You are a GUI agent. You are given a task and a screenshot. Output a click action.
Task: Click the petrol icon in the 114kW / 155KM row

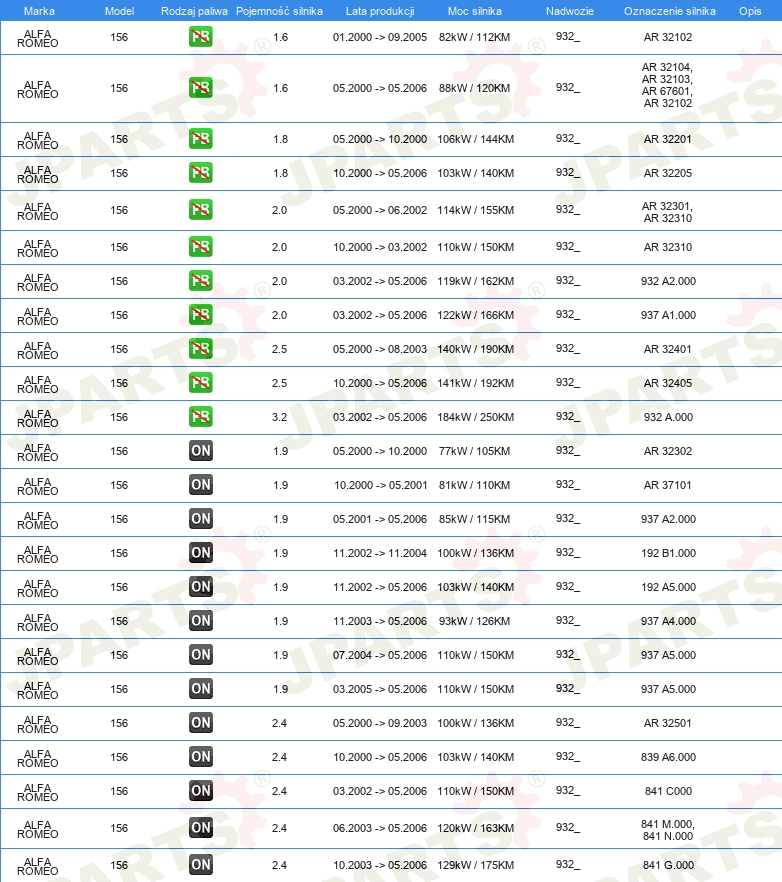click(x=201, y=210)
